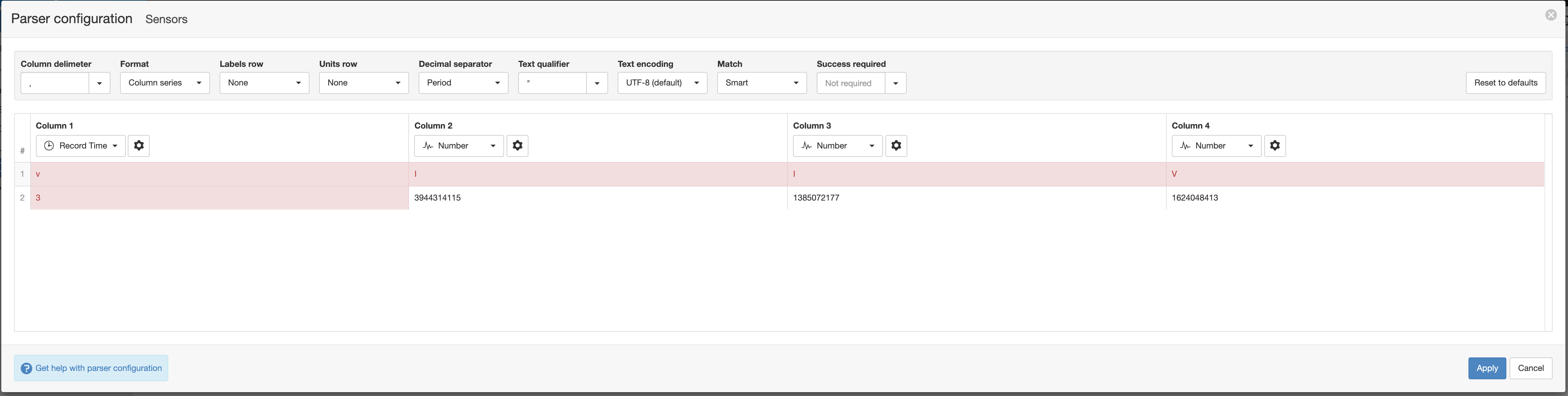Open the Match Smart dropdown
The height and width of the screenshot is (396, 1568).
pos(762,83)
